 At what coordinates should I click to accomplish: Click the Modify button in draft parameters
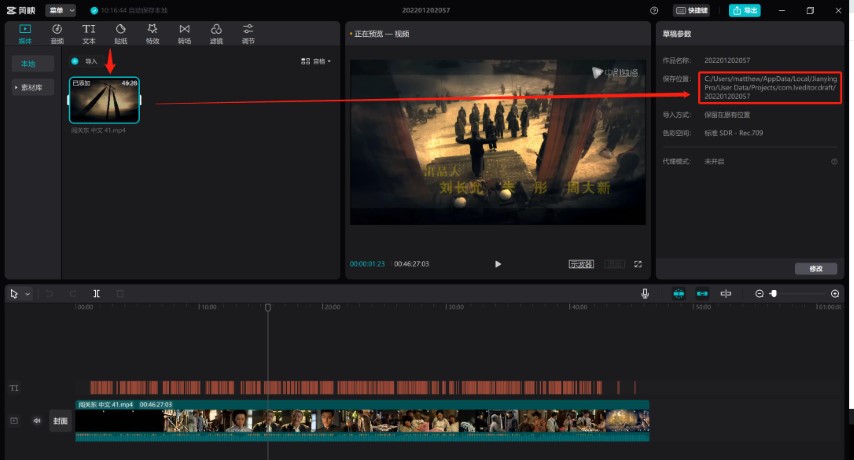point(816,269)
